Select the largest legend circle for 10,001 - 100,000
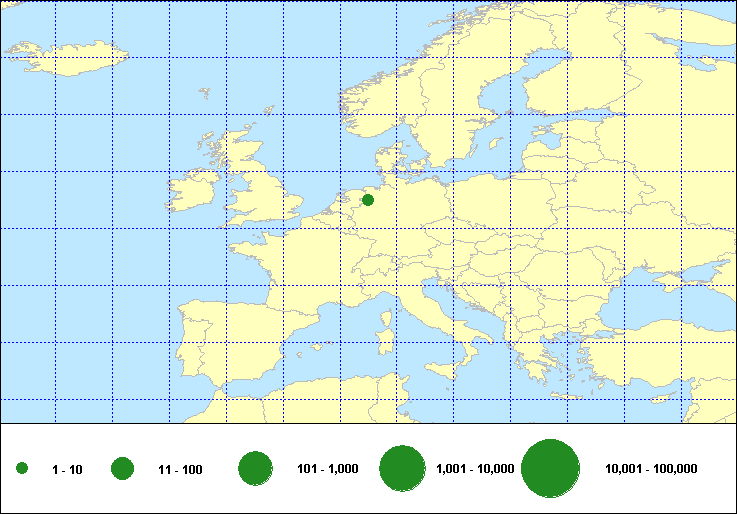This screenshot has width=737, height=514. click(x=551, y=469)
